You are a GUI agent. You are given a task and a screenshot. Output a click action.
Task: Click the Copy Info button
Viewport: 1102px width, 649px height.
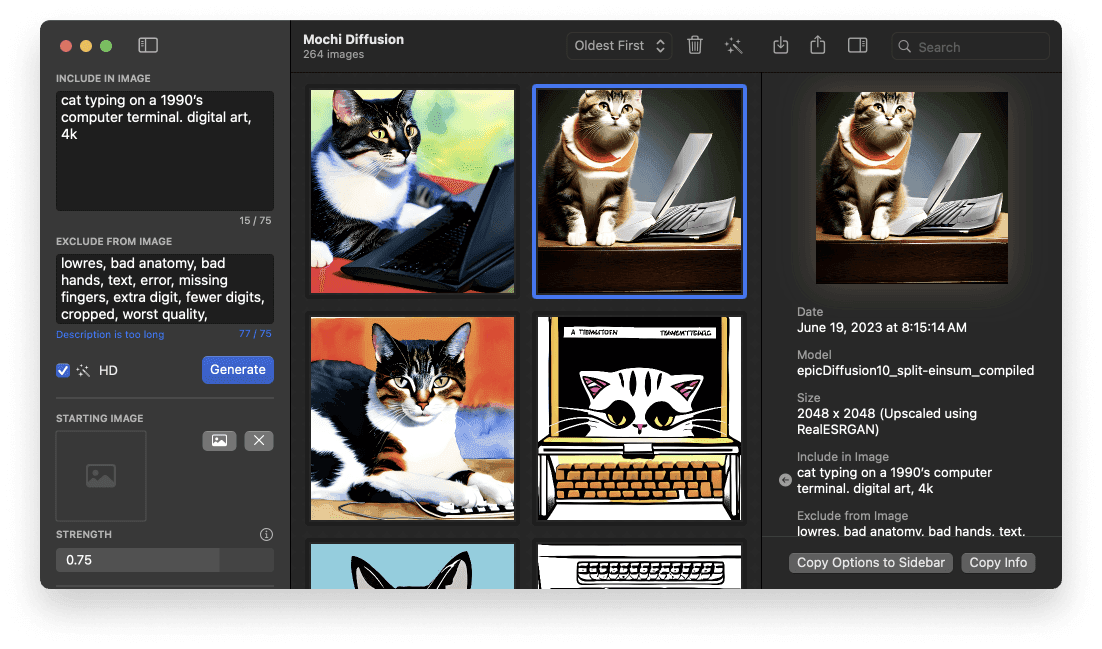point(998,563)
